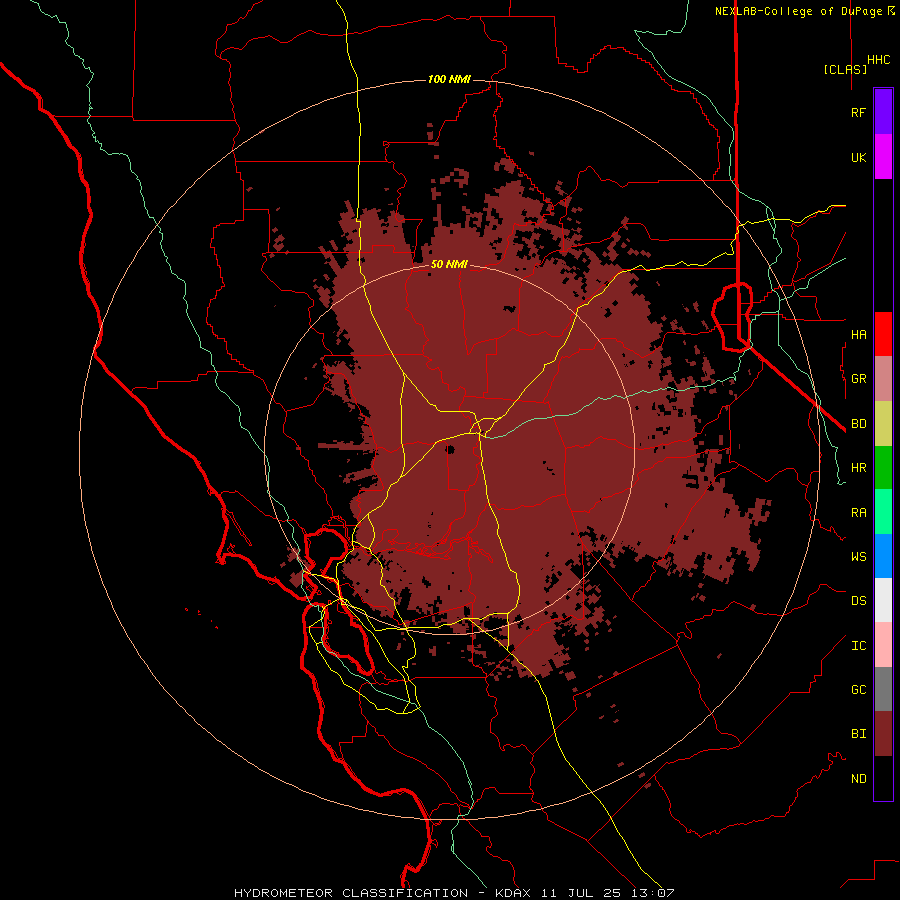This screenshot has height=900, width=900.
Task: Click the HA red legend swatch
Action: point(883,334)
